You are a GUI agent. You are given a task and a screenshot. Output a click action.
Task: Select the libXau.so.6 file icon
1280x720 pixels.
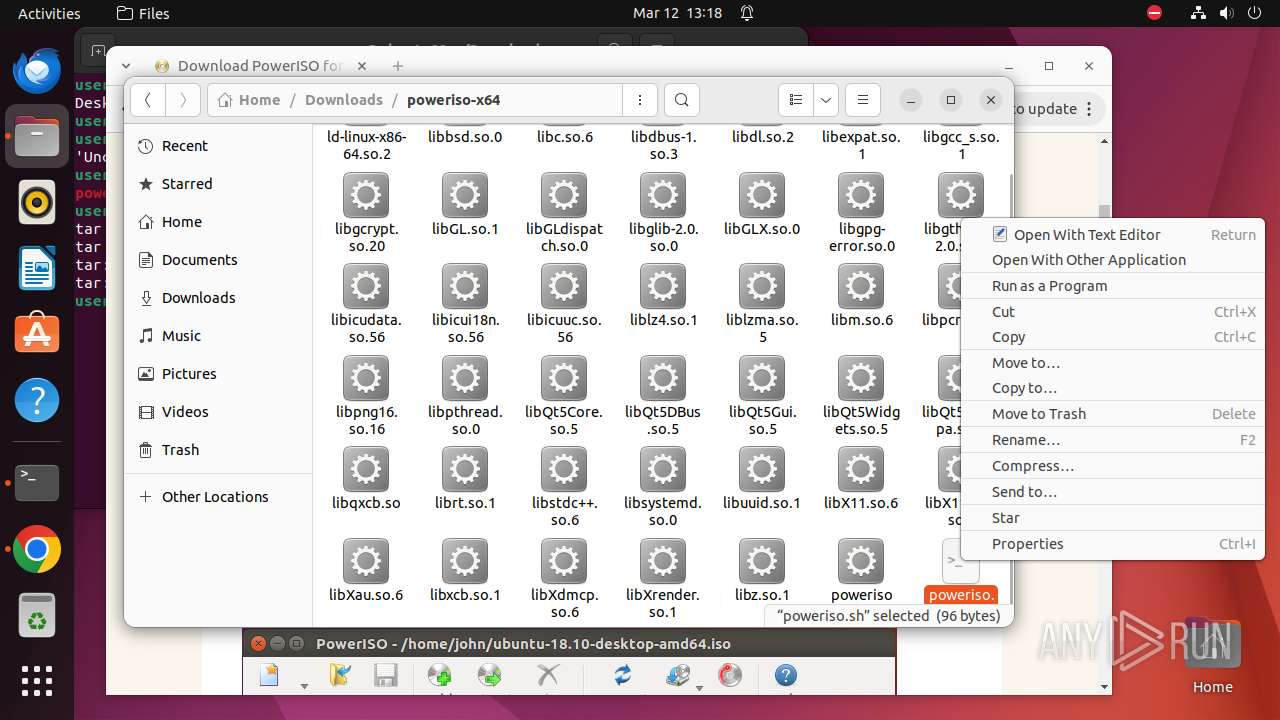pos(366,562)
